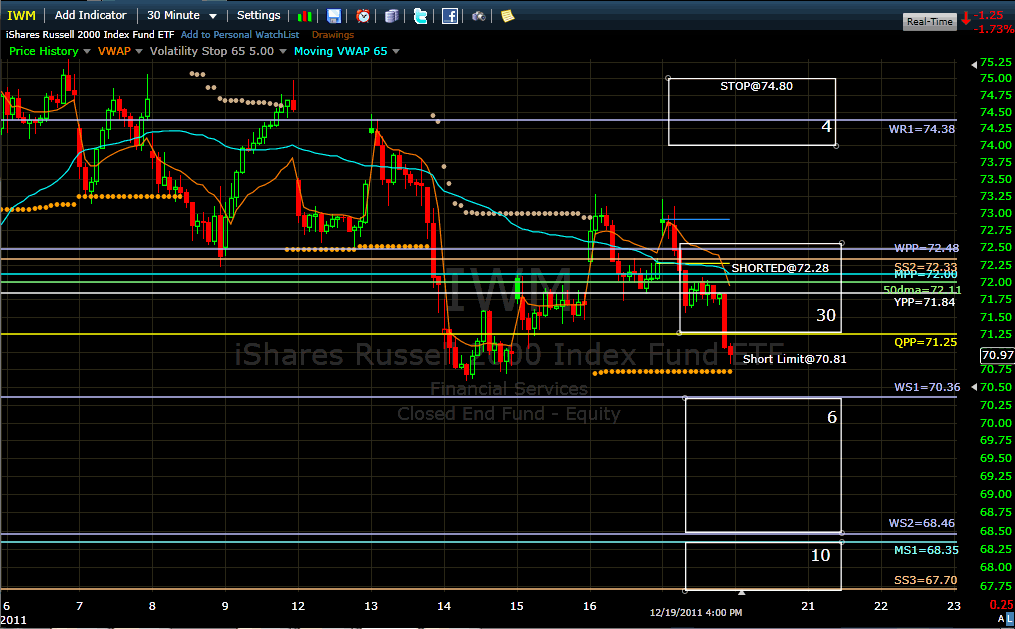Click the SS3=67.70 support label
Image resolution: width=1015 pixels, height=629 pixels.
click(x=926, y=581)
